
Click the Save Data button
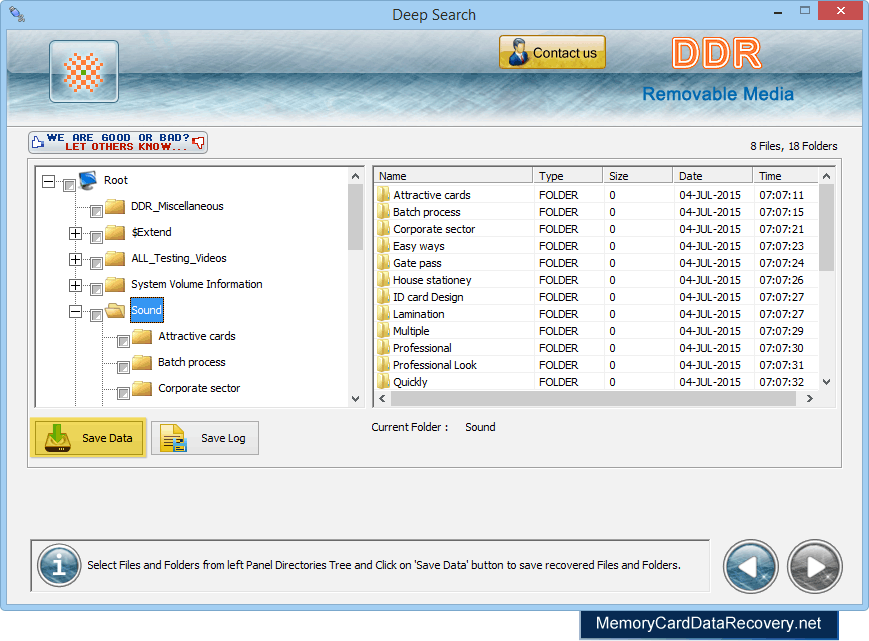point(88,438)
